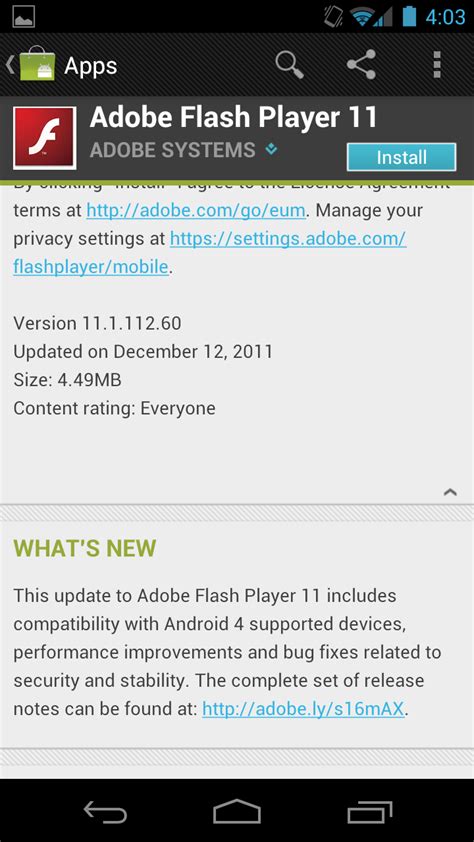Tap the ADOBE SYSTEMS developer name
Image resolution: width=474 pixels, height=842 pixels.
[x=172, y=150]
